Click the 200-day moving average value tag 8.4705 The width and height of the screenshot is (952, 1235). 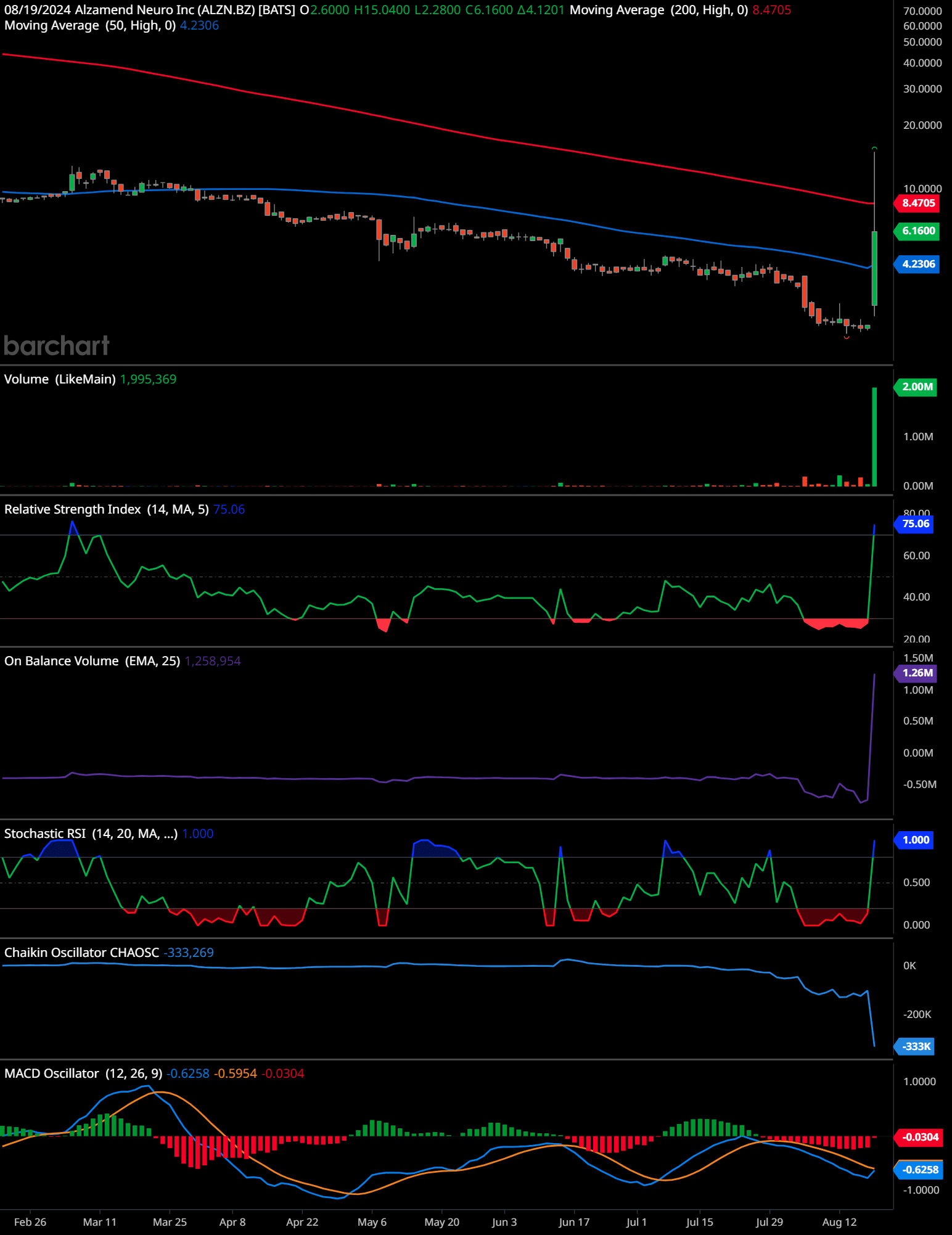click(917, 203)
